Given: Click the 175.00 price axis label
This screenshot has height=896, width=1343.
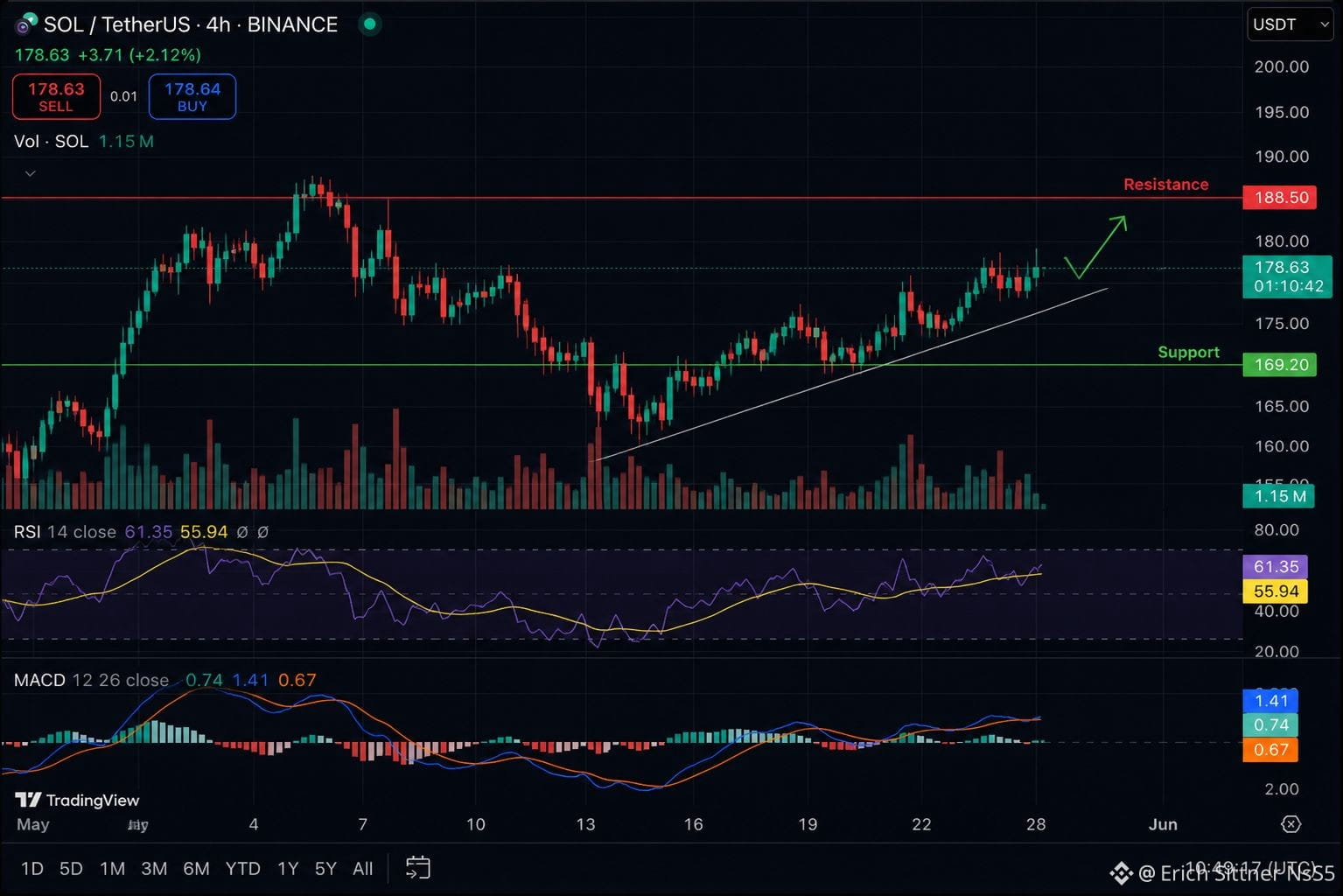Looking at the screenshot, I should 1282,324.
